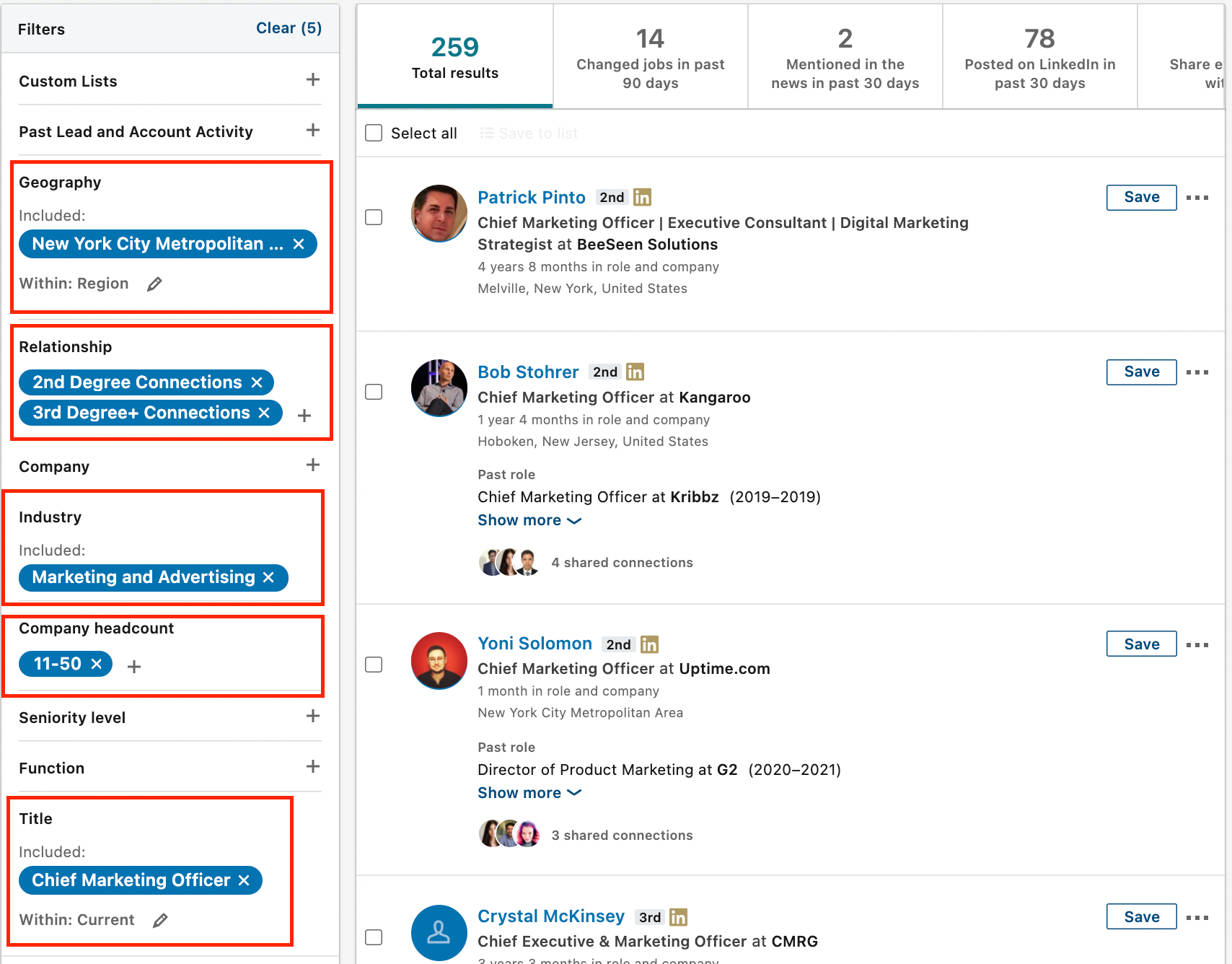This screenshot has width=1232, height=964.
Task: Open the Uptime.com company link
Action: pos(724,669)
